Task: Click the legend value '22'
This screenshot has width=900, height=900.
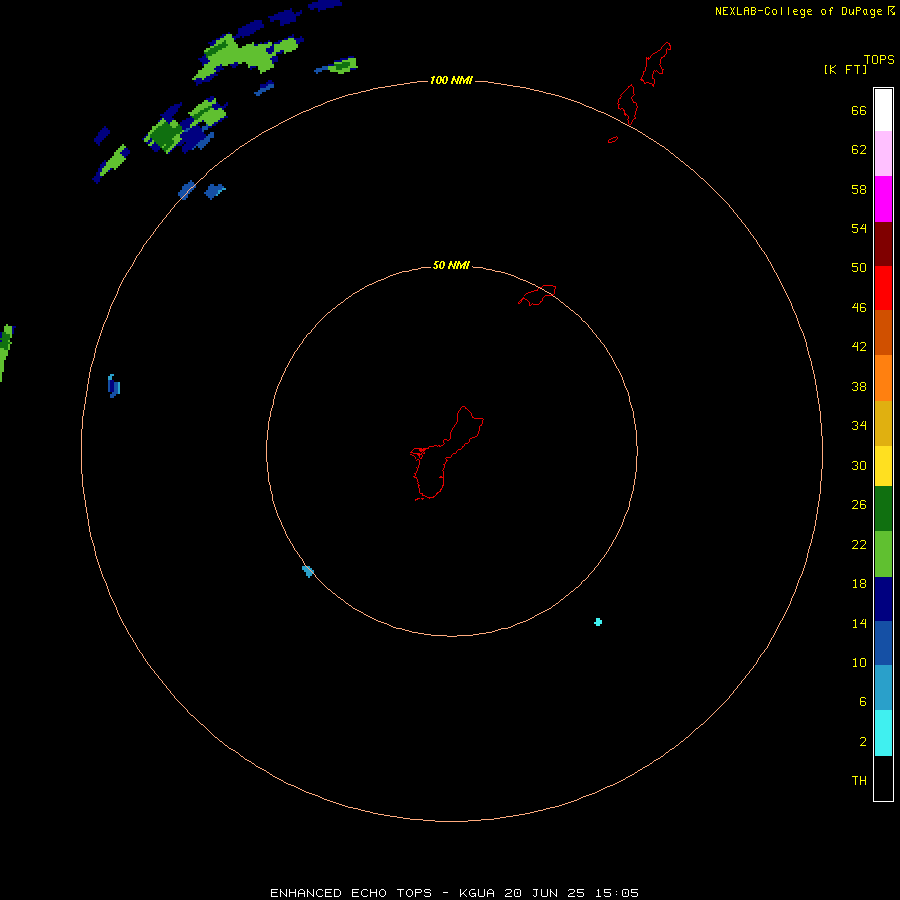Action: point(859,545)
